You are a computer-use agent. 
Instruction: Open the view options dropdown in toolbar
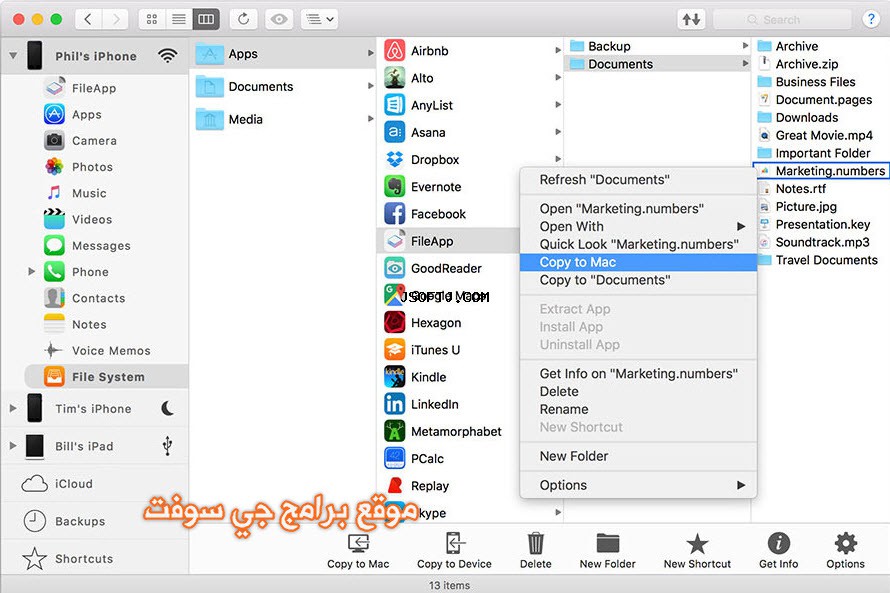coord(320,19)
